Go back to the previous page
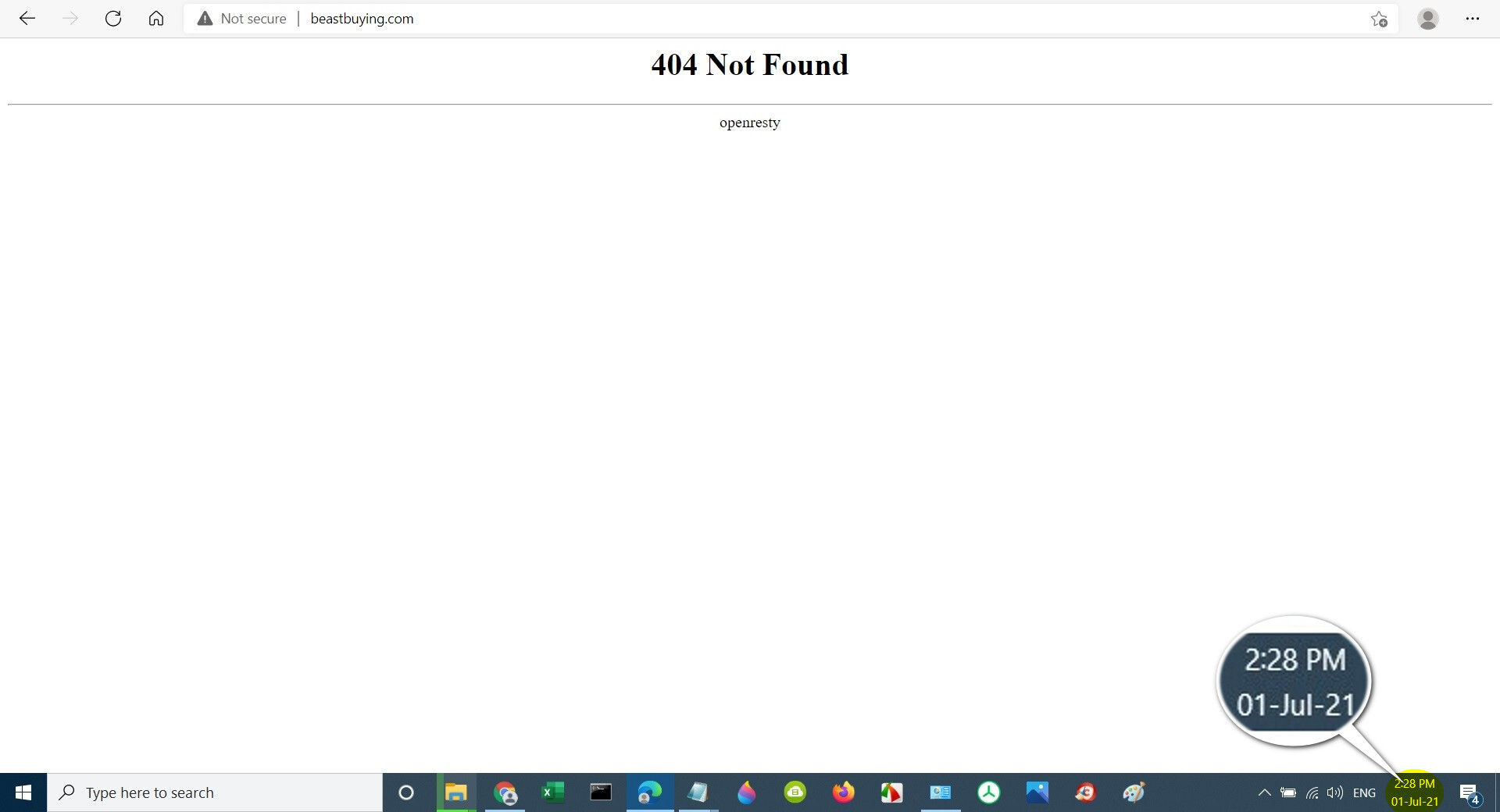The height and width of the screenshot is (812, 1500). [27, 19]
